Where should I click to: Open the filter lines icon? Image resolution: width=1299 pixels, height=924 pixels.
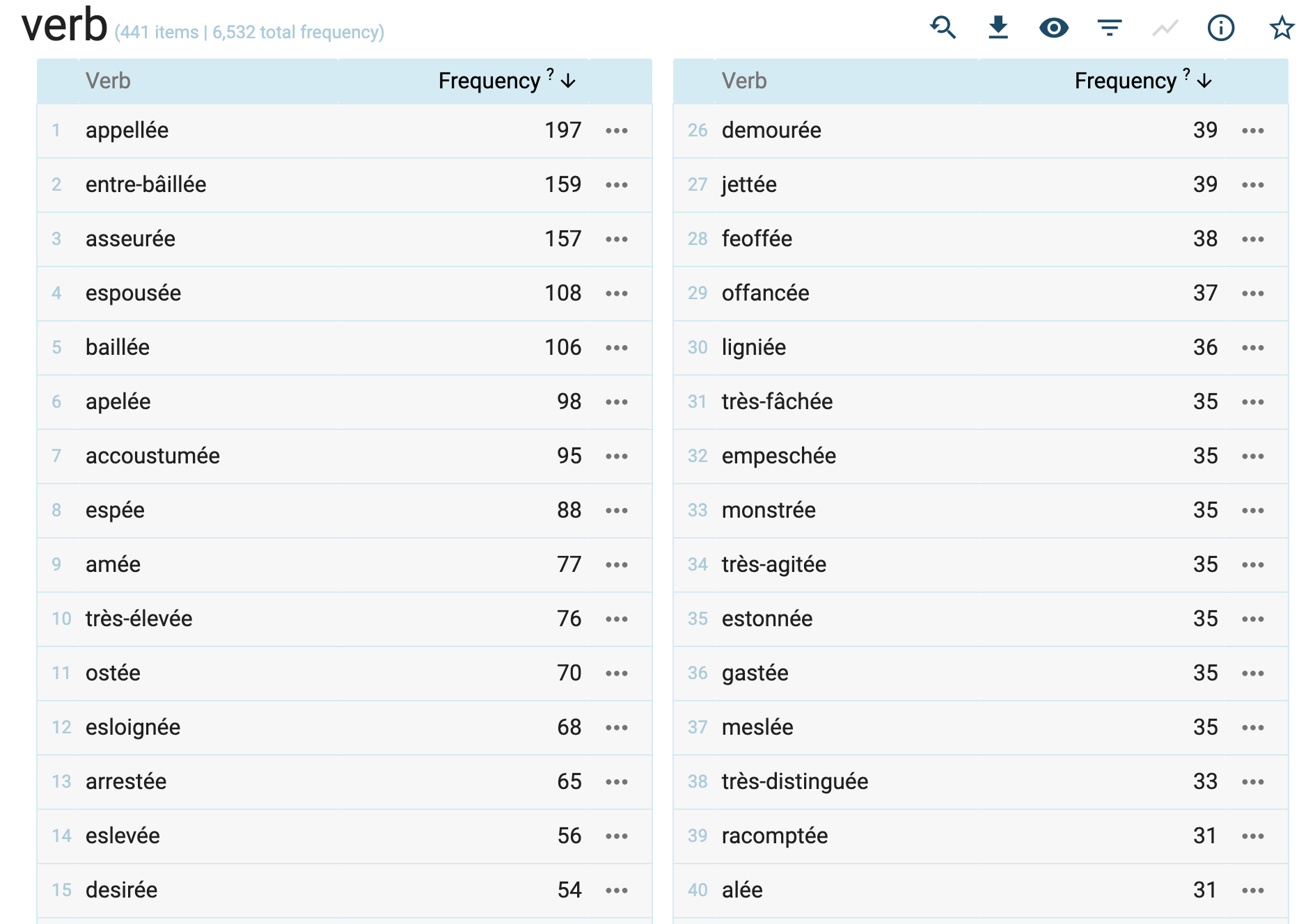point(1110,28)
